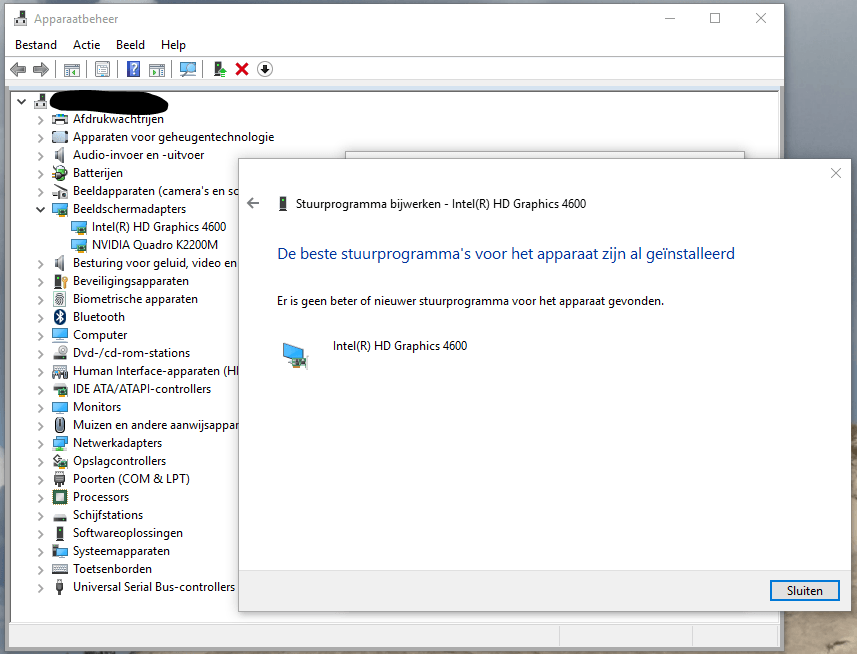Open the Actie menu
This screenshot has width=857, height=654.
coord(87,45)
